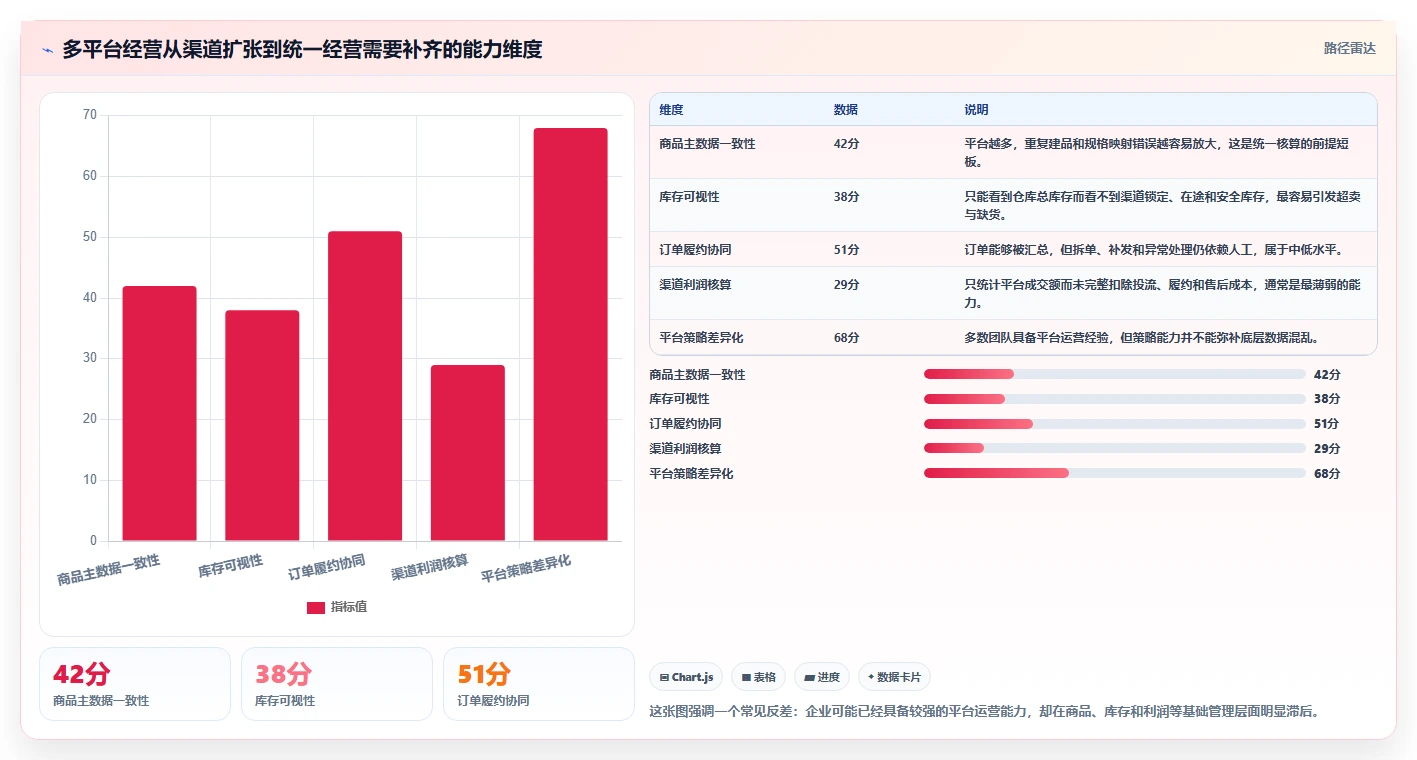Viewport: 1417px width, 760px height.
Task: Click the 68分 value beside the progress bar
Action: point(1327,473)
